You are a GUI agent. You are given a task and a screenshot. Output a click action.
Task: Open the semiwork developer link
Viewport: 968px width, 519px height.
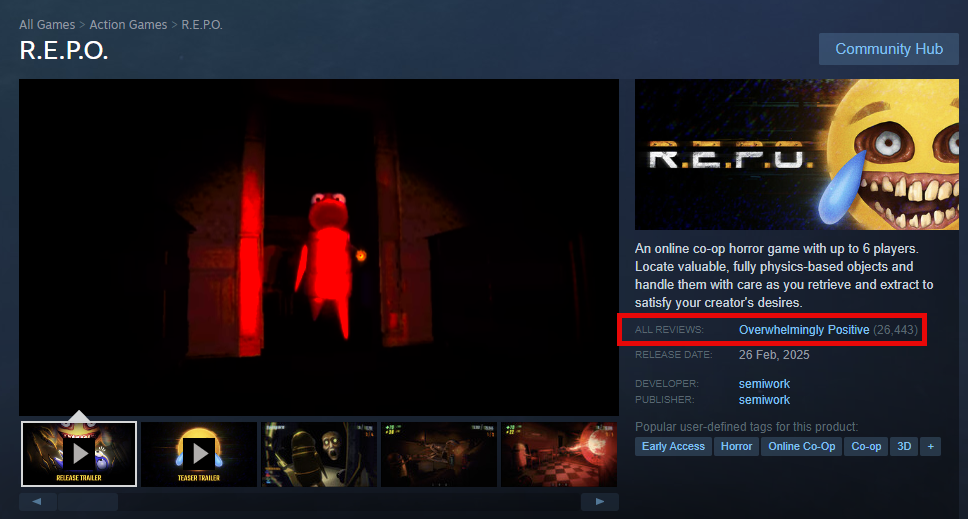coord(764,384)
